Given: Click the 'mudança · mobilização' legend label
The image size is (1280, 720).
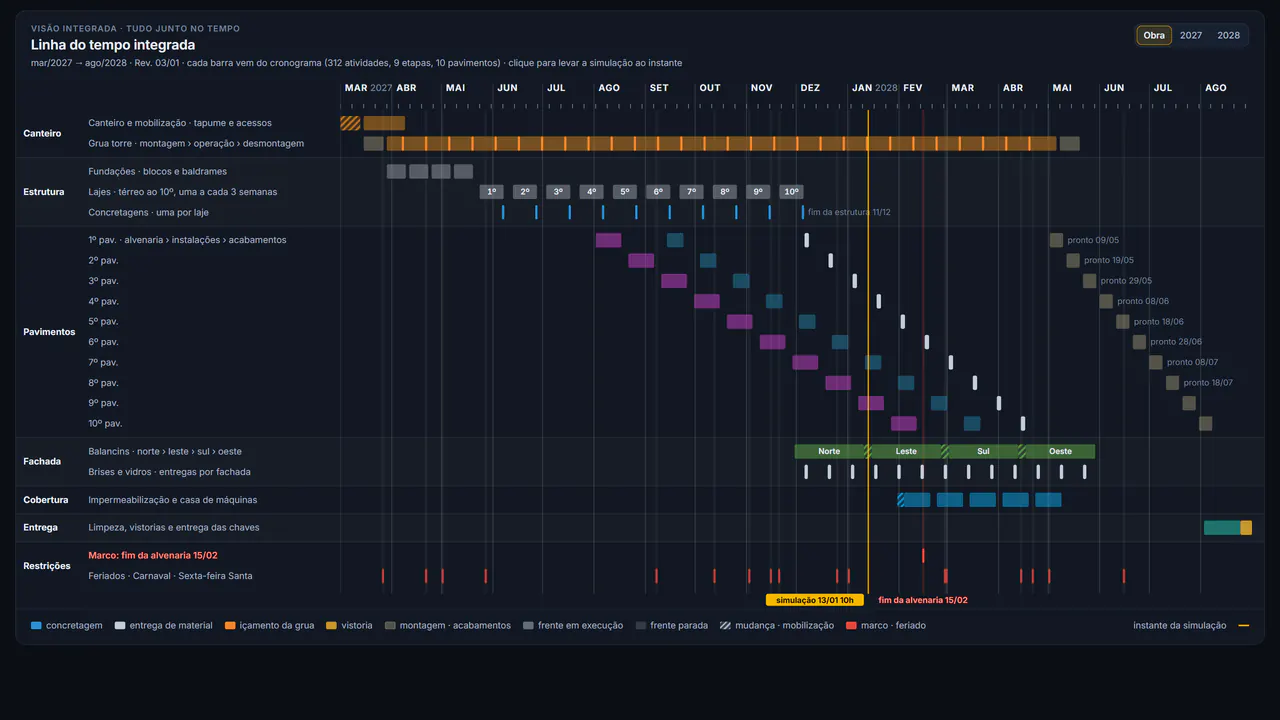Looking at the screenshot, I should point(785,626).
